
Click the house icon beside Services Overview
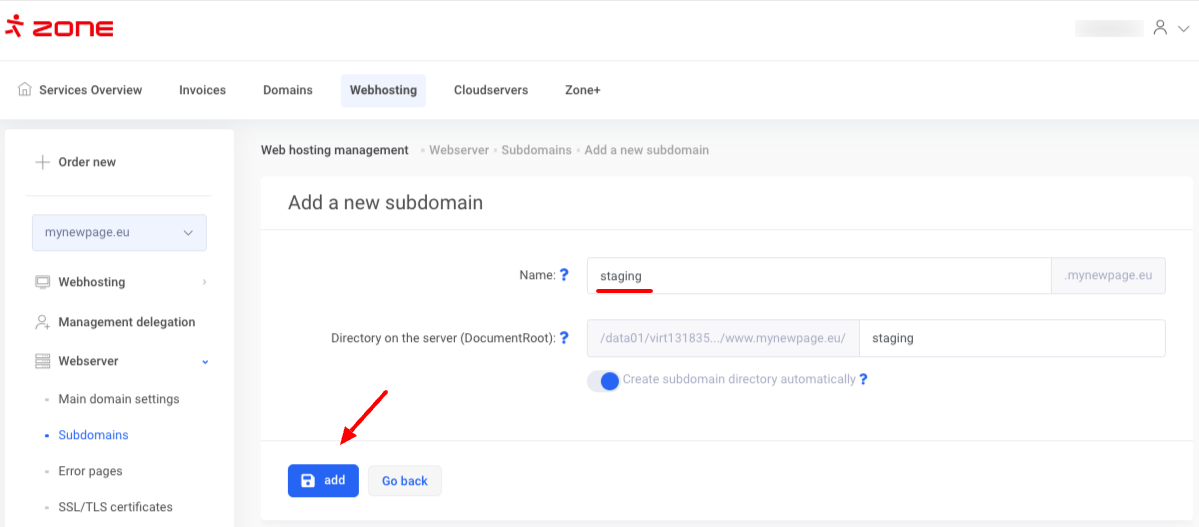coord(25,90)
